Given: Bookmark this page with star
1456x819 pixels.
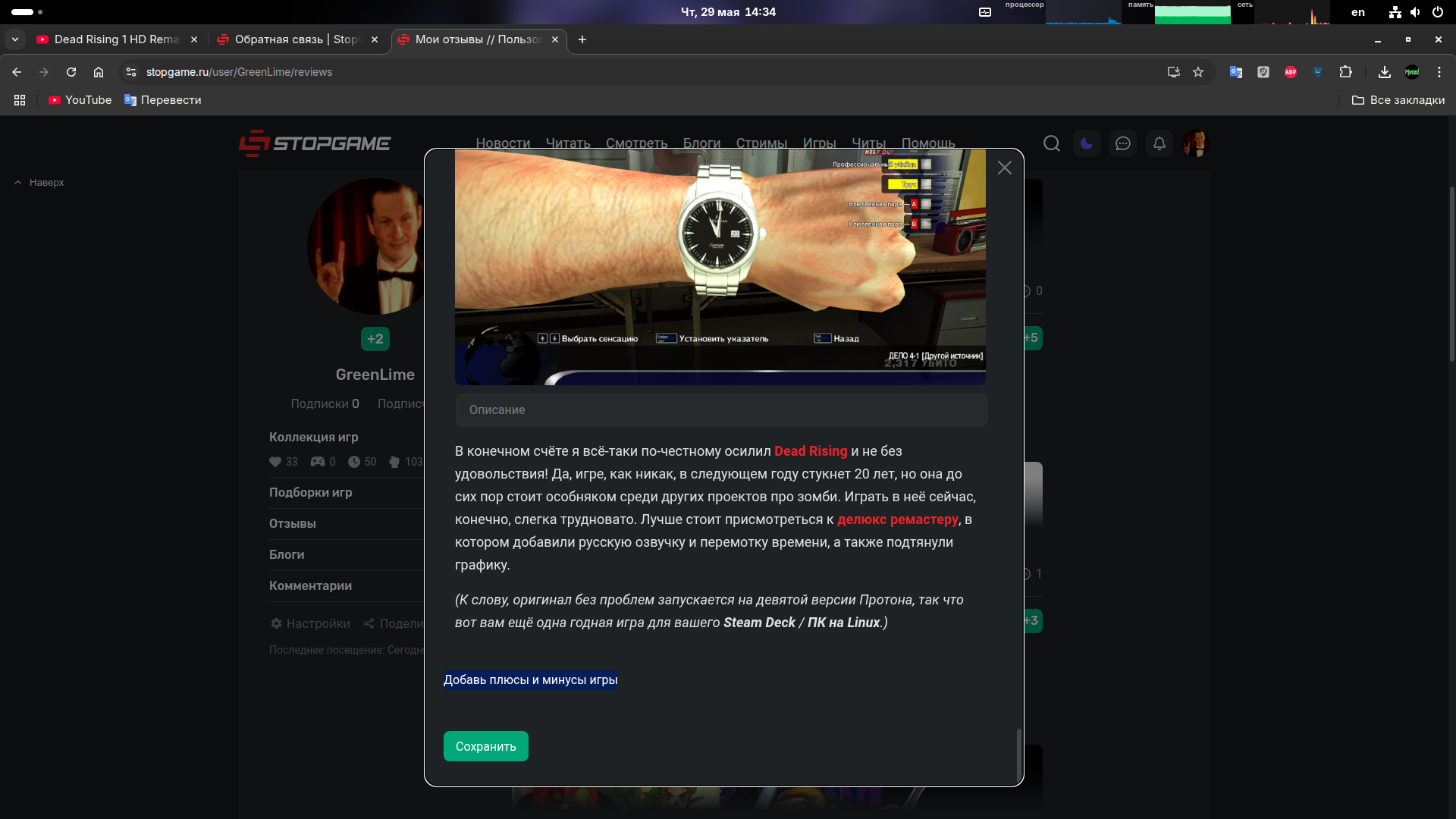Looking at the screenshot, I should click(x=1198, y=72).
